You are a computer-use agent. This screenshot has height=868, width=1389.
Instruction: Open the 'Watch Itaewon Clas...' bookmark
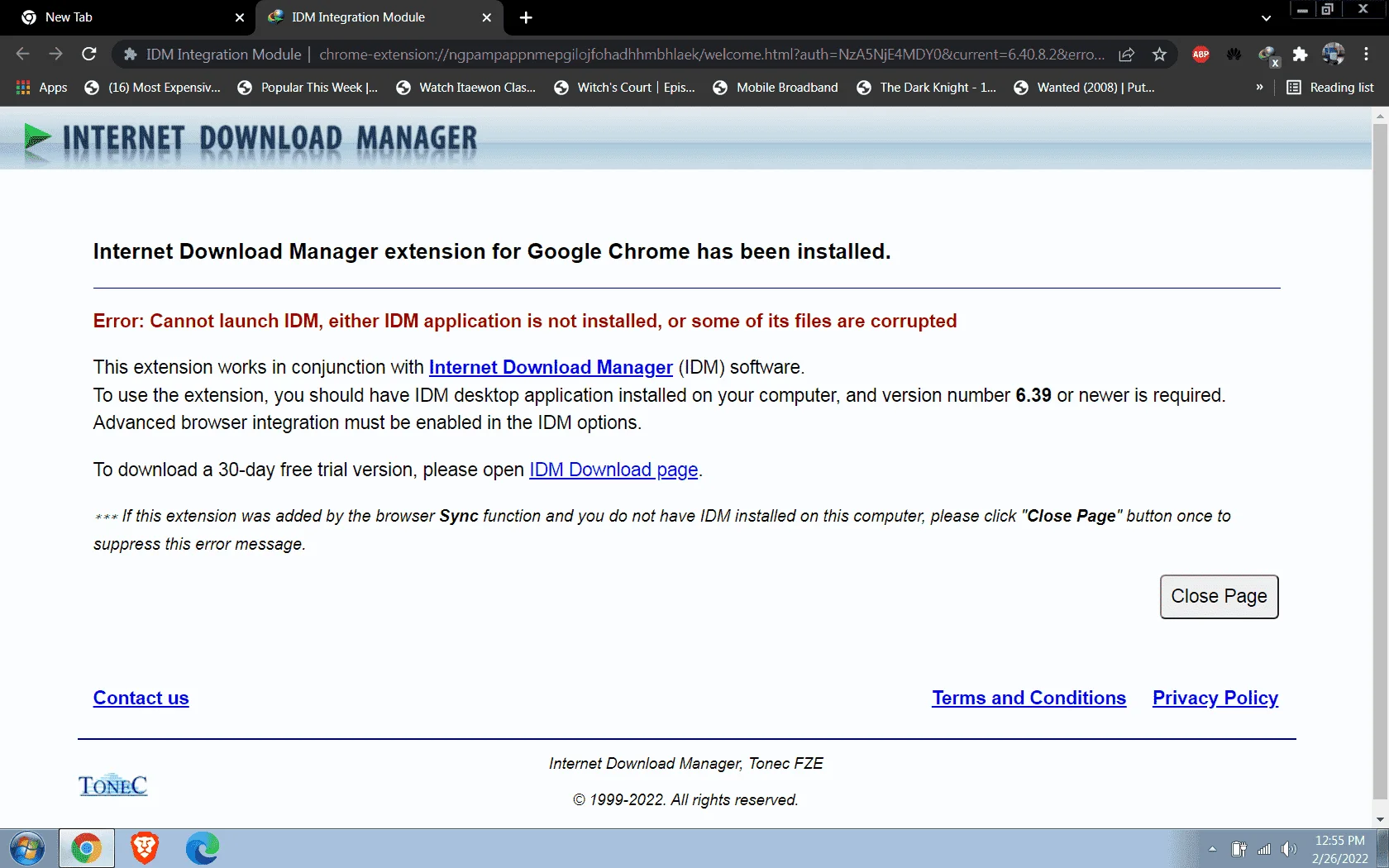466,88
